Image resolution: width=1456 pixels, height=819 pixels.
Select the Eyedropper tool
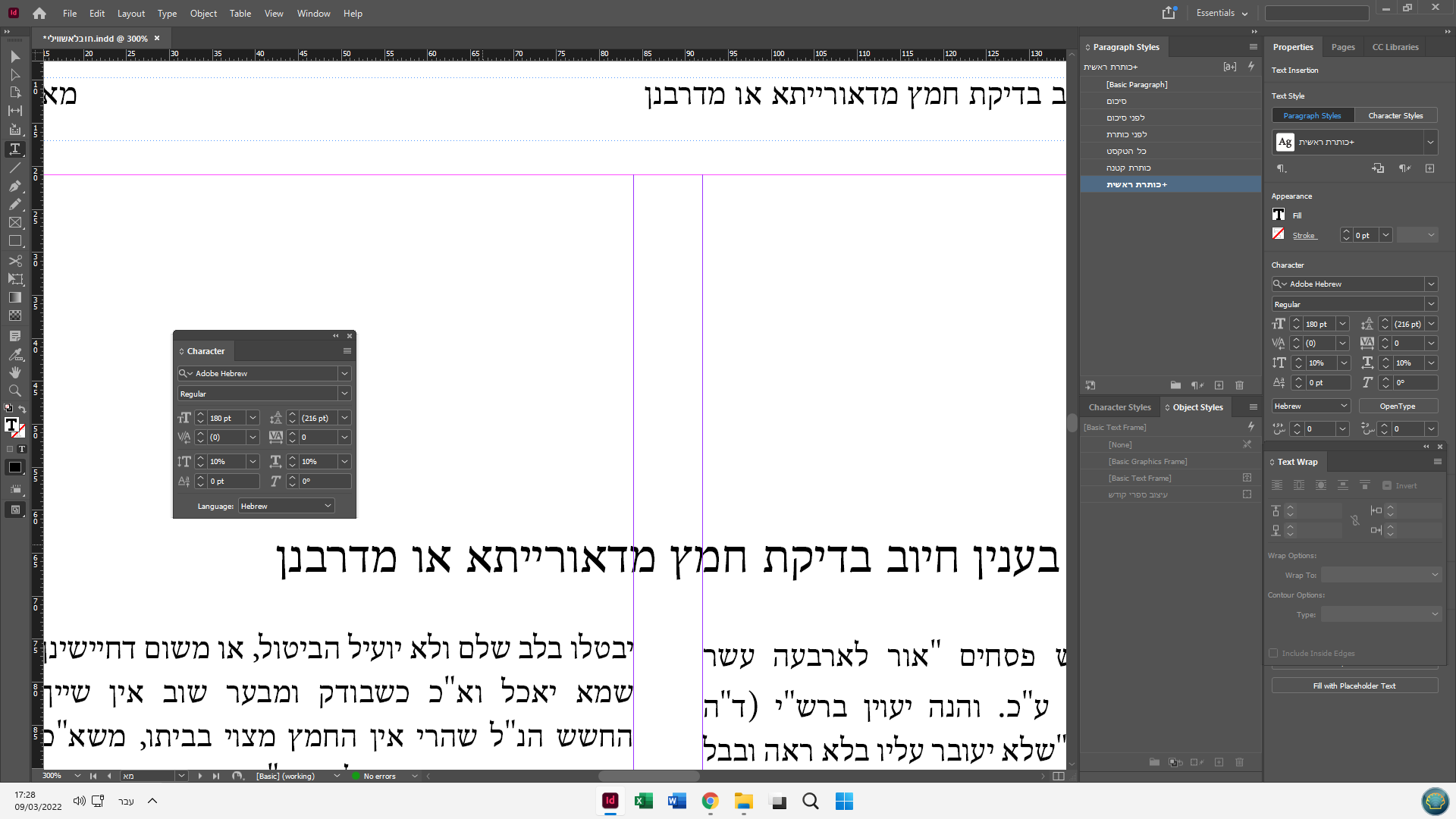(14, 354)
